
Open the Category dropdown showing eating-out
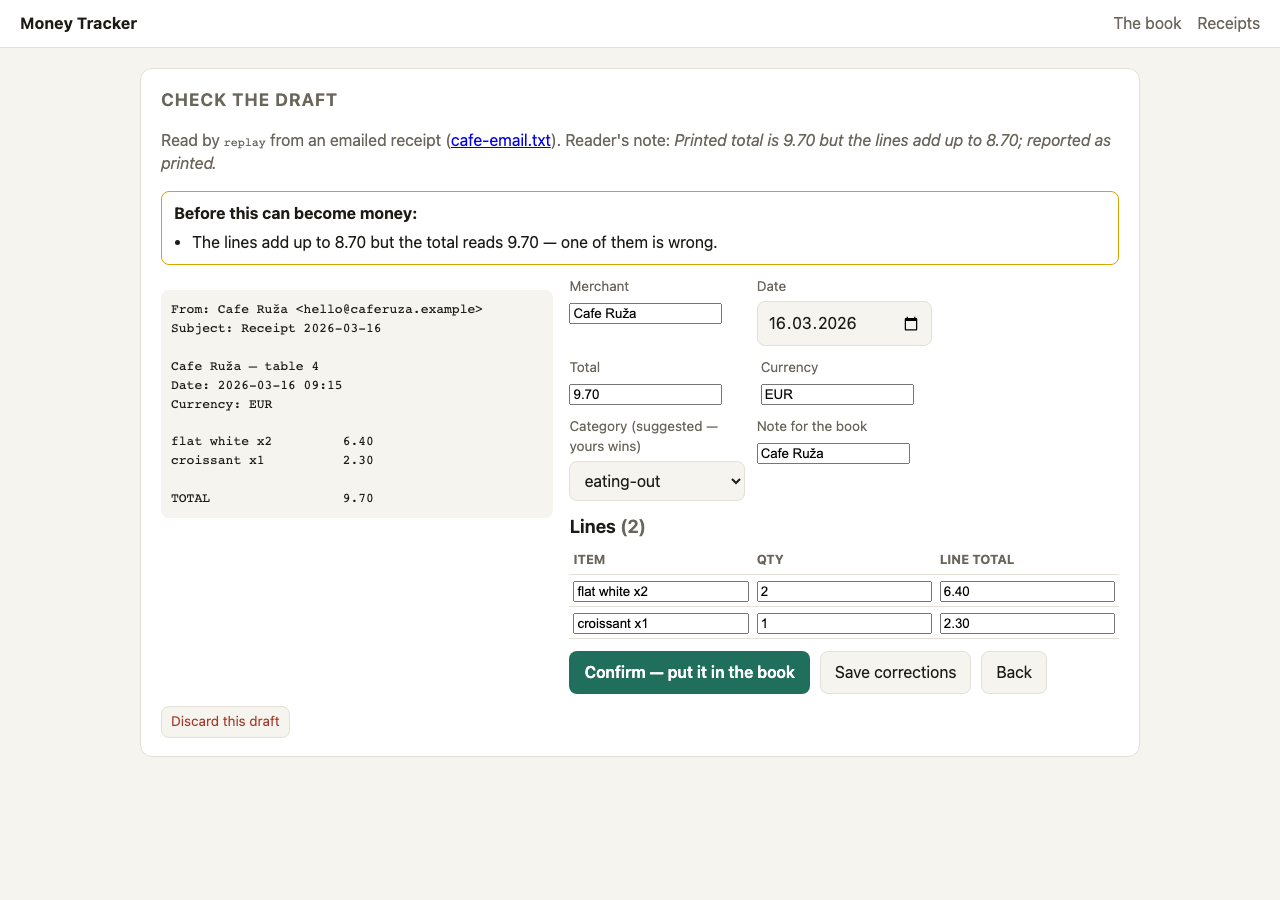coord(657,481)
